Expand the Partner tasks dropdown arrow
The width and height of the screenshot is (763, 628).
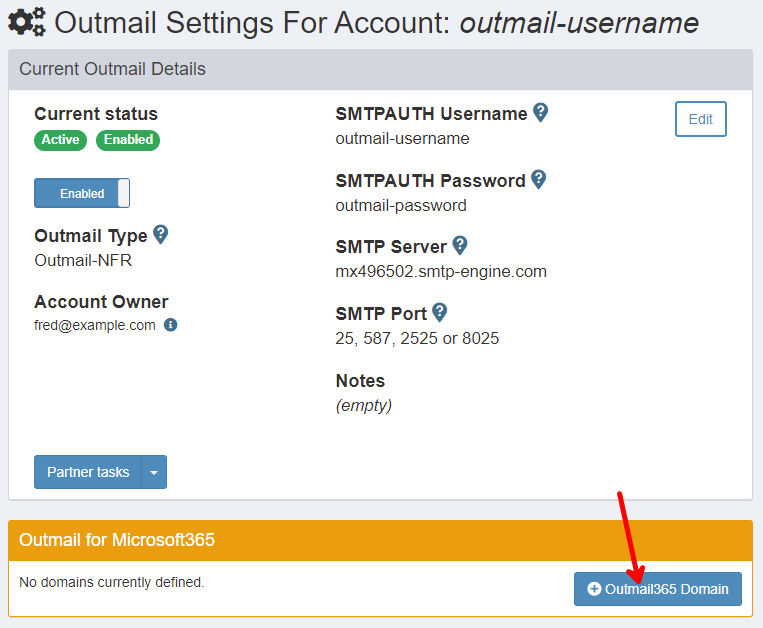[x=154, y=472]
